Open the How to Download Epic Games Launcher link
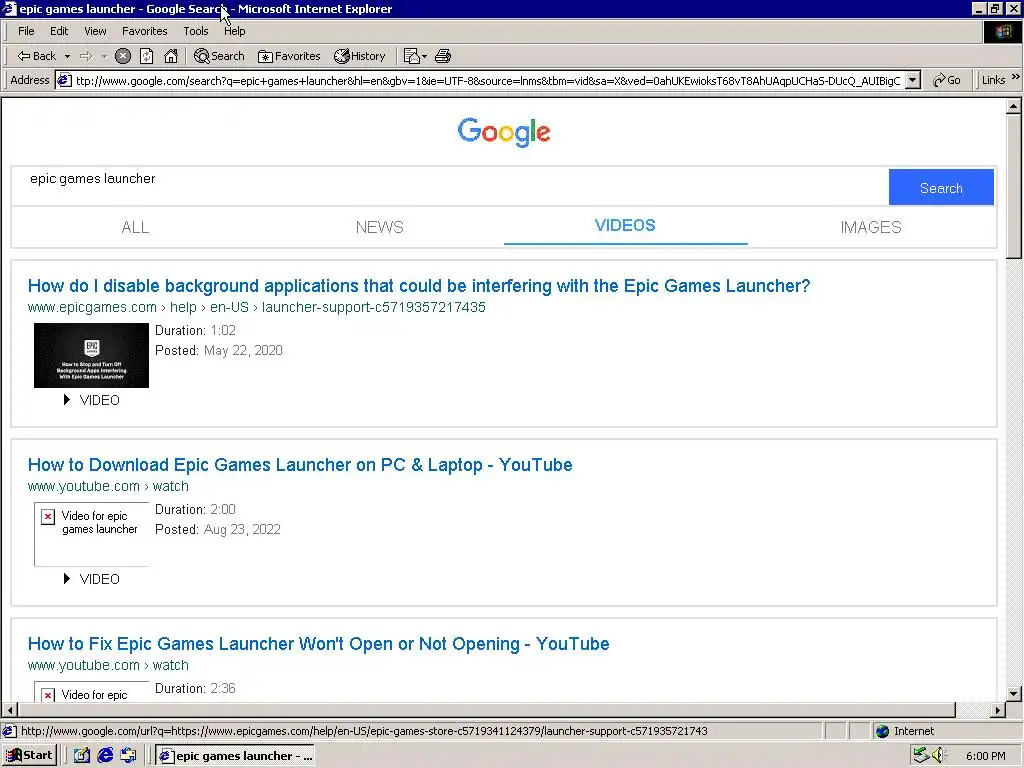 click(300, 465)
